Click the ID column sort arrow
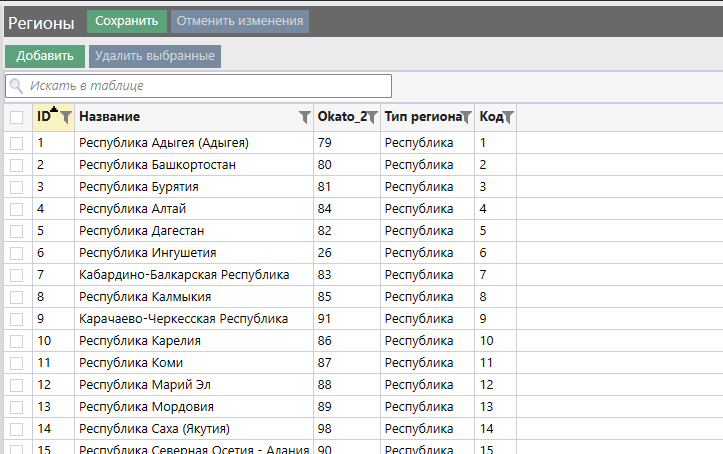 tap(54, 110)
